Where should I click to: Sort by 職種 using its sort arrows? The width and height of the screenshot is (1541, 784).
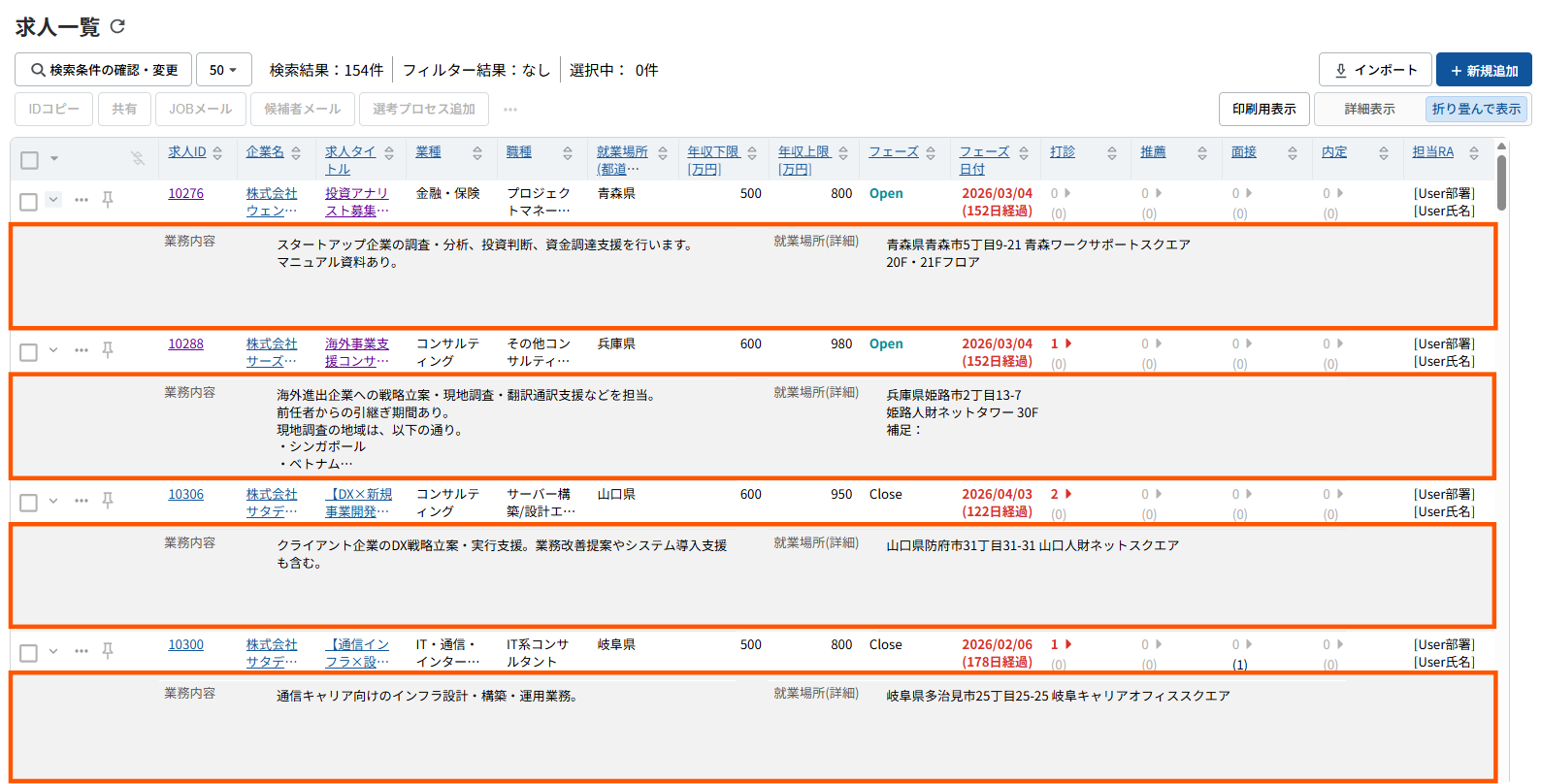click(568, 152)
